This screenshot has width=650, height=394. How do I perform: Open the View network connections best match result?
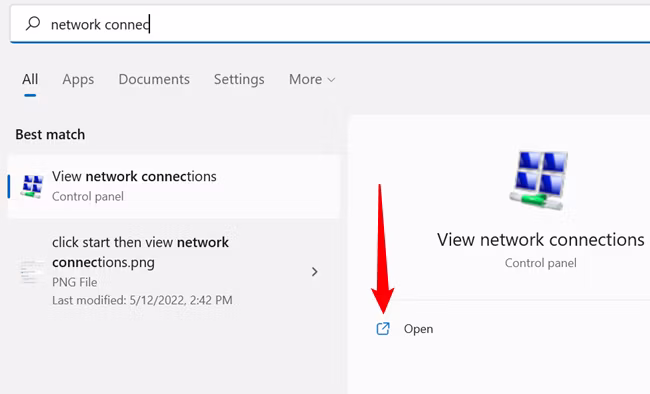click(174, 187)
